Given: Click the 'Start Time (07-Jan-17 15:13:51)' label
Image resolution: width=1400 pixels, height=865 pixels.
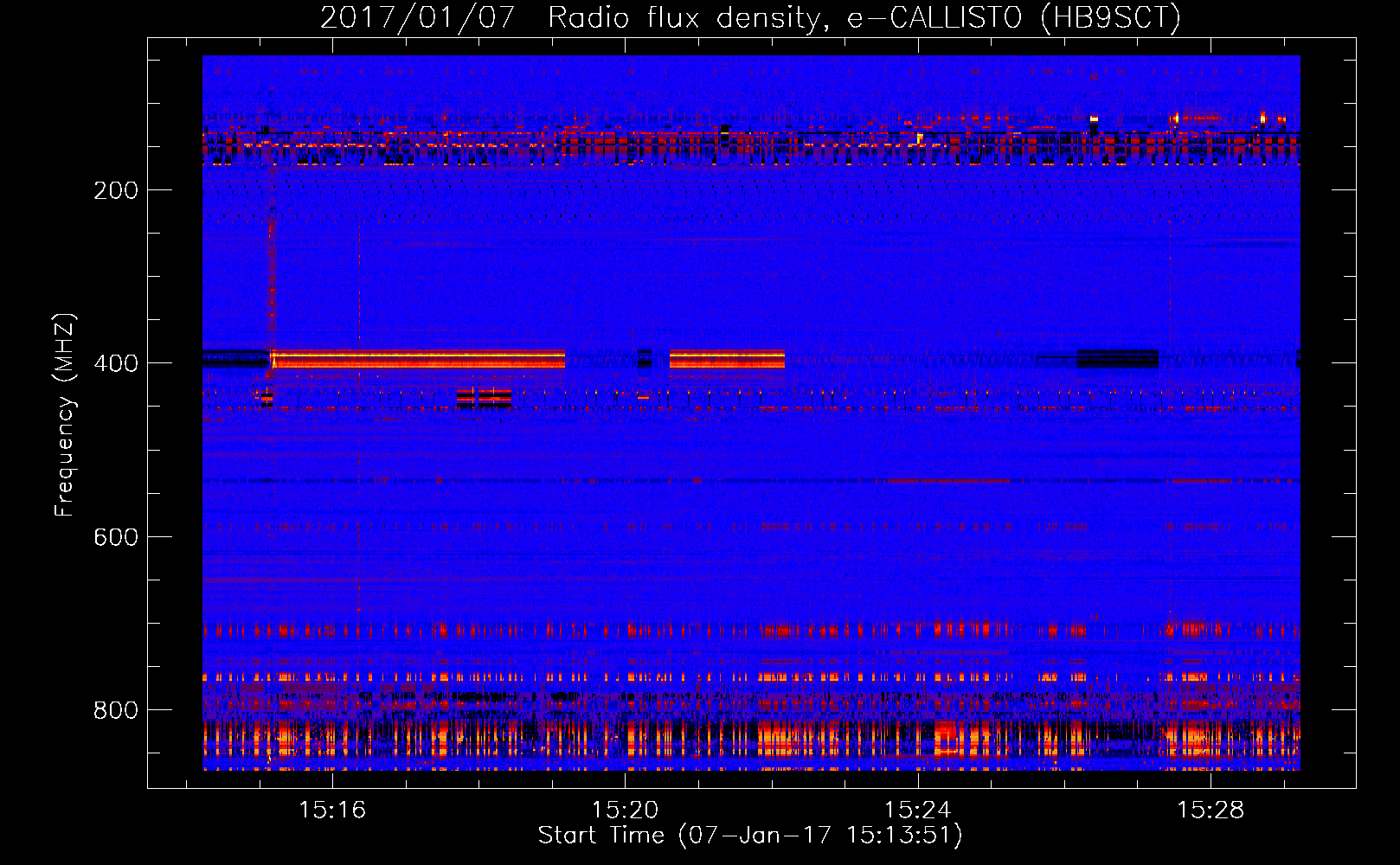Looking at the screenshot, I should tap(750, 835).
